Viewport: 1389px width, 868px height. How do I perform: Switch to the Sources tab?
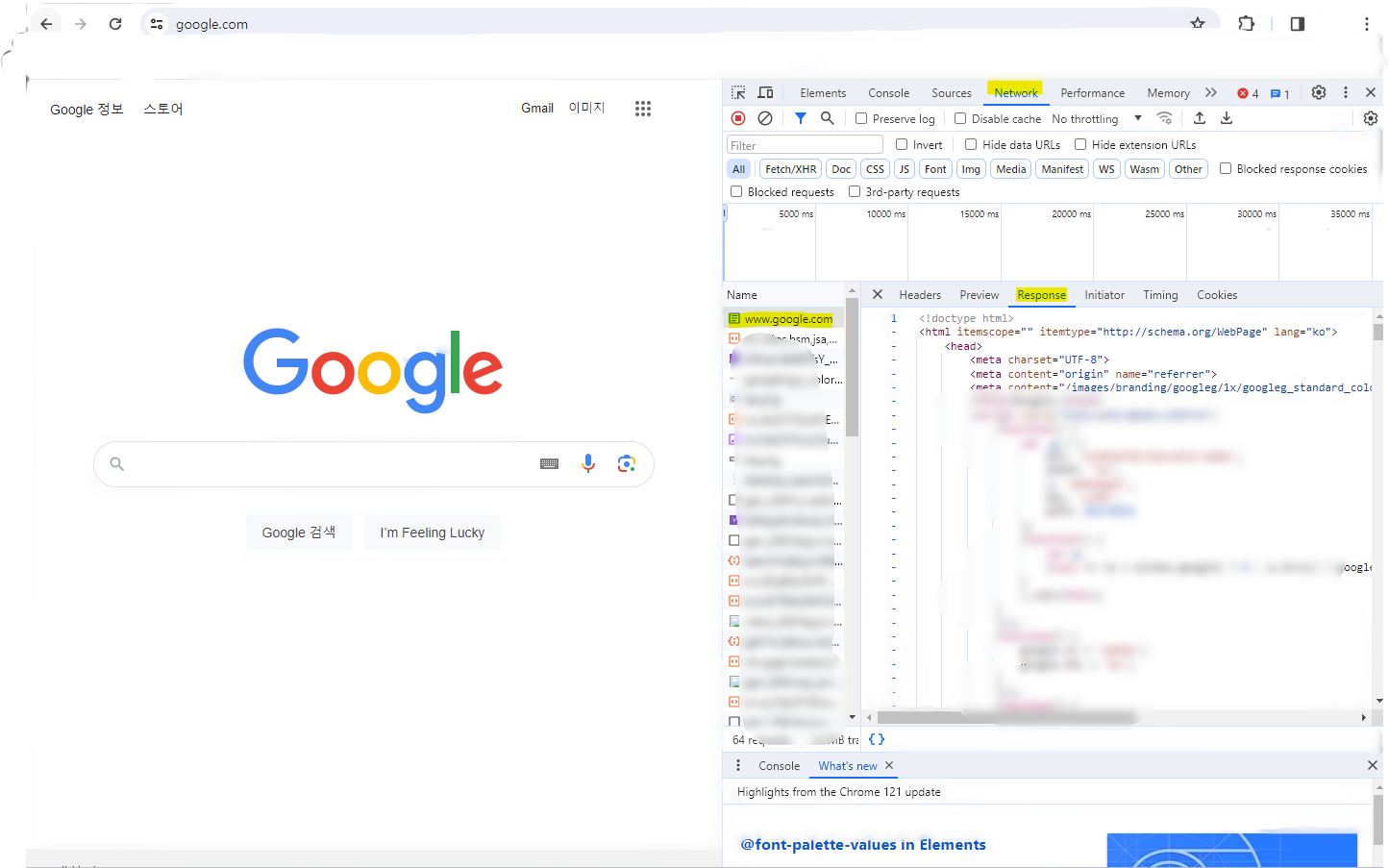click(x=952, y=93)
